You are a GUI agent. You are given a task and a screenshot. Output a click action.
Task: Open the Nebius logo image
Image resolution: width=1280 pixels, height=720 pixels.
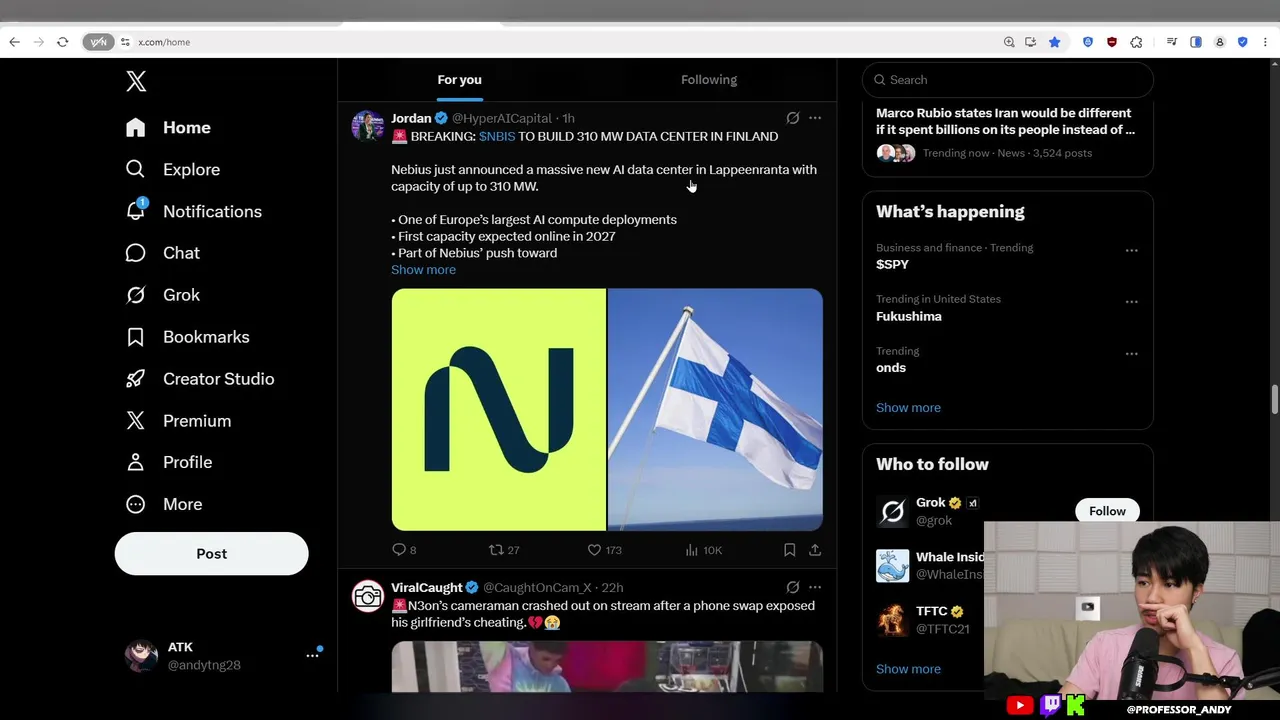(498, 410)
